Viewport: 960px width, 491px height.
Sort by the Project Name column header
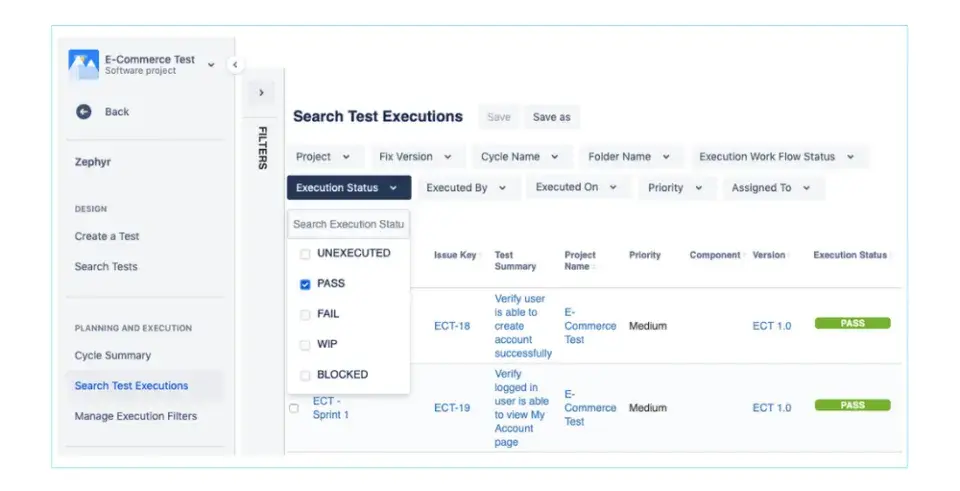tap(580, 261)
